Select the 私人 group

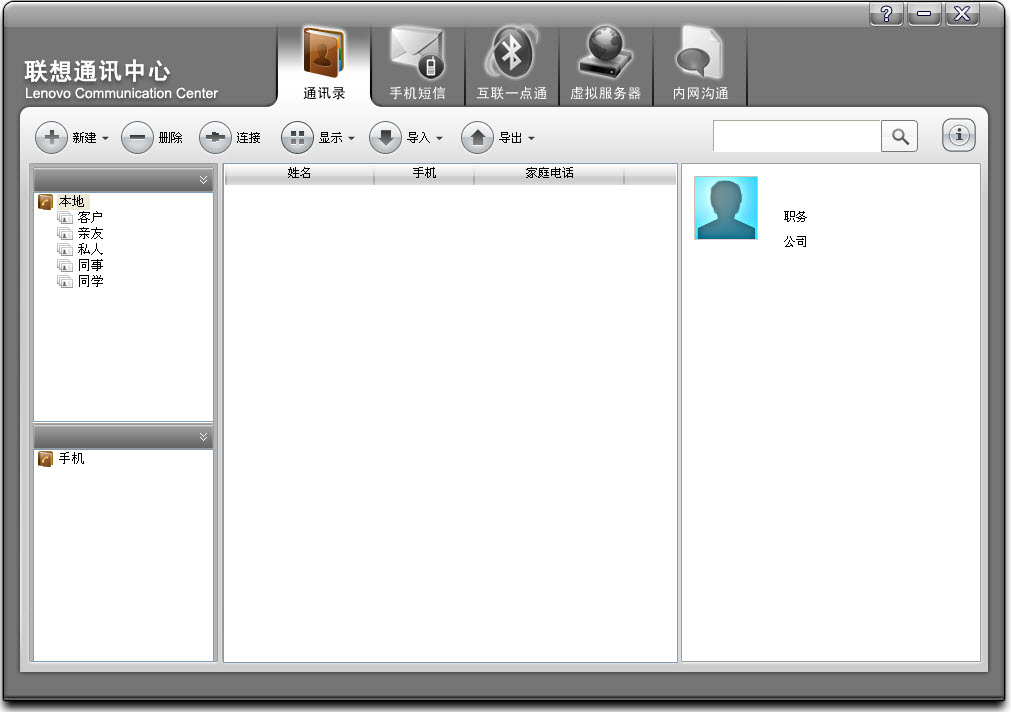(90, 249)
